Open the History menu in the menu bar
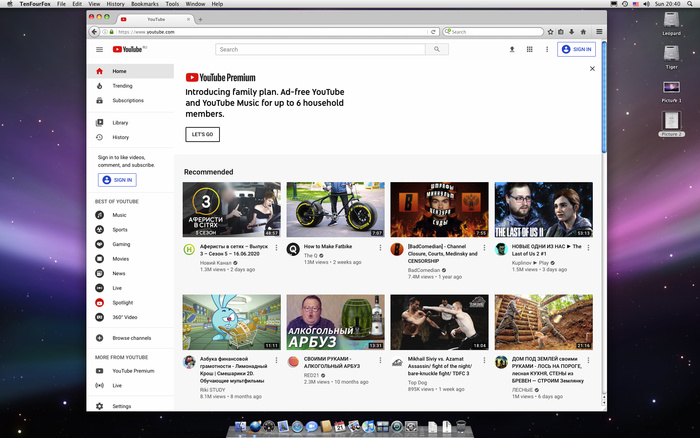 coord(116,4)
